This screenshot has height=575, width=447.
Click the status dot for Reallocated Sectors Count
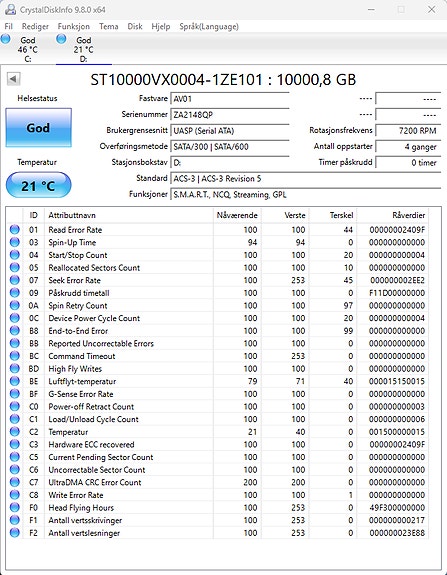pyautogui.click(x=15, y=268)
